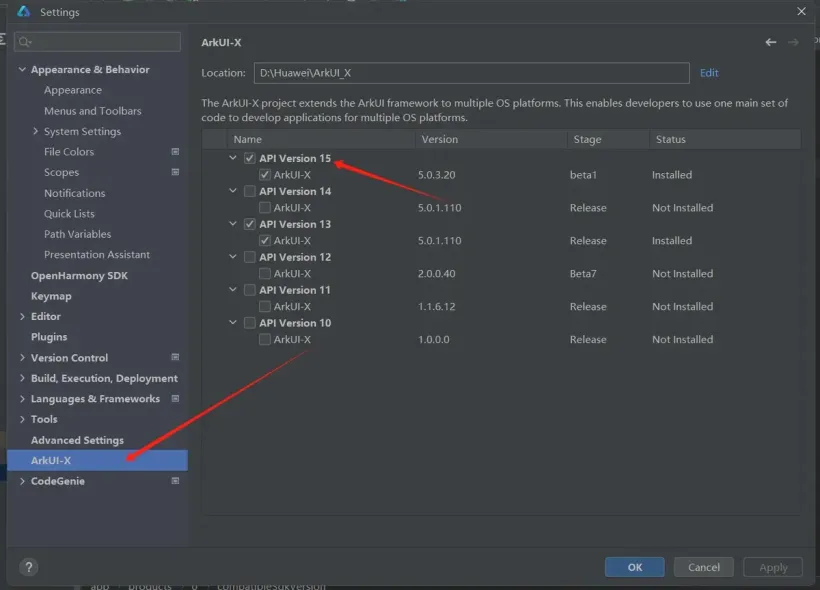Image resolution: width=820 pixels, height=590 pixels.
Task: Click the project-level badge icon beside Scopes
Action: coord(175,172)
